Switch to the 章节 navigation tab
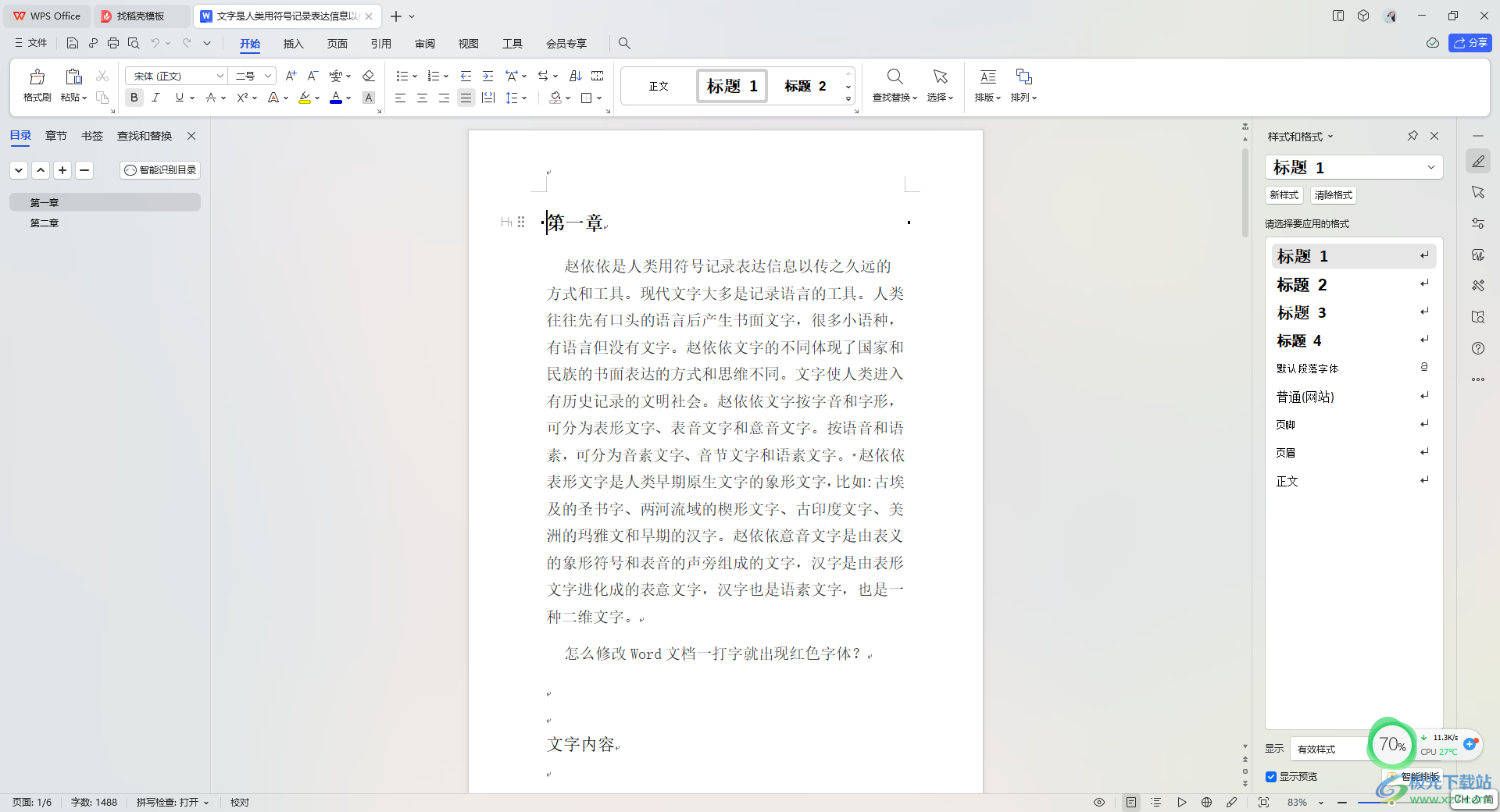The width and height of the screenshot is (1500, 812). pyautogui.click(x=55, y=136)
